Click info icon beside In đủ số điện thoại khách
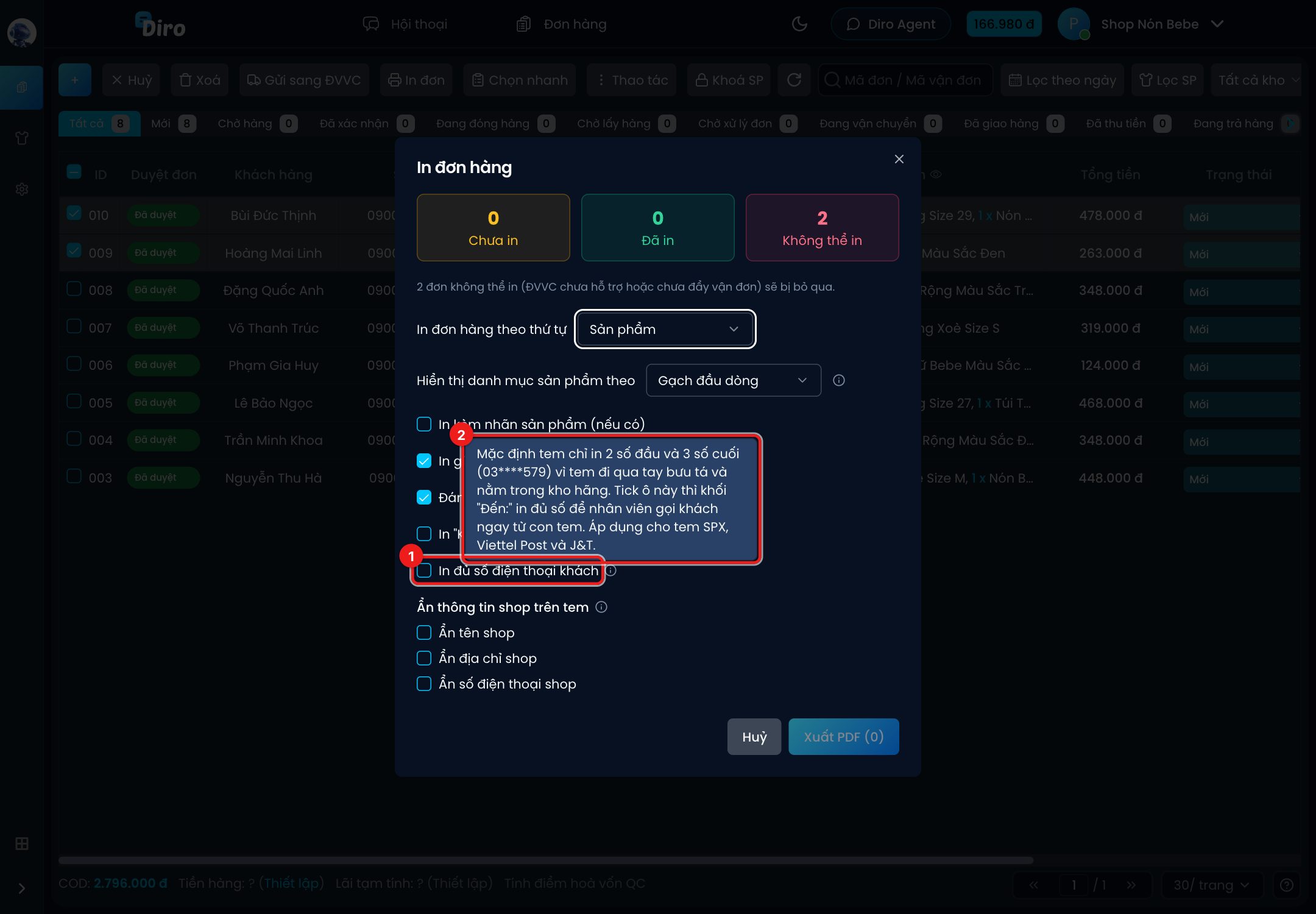This screenshot has width=1316, height=914. (611, 570)
